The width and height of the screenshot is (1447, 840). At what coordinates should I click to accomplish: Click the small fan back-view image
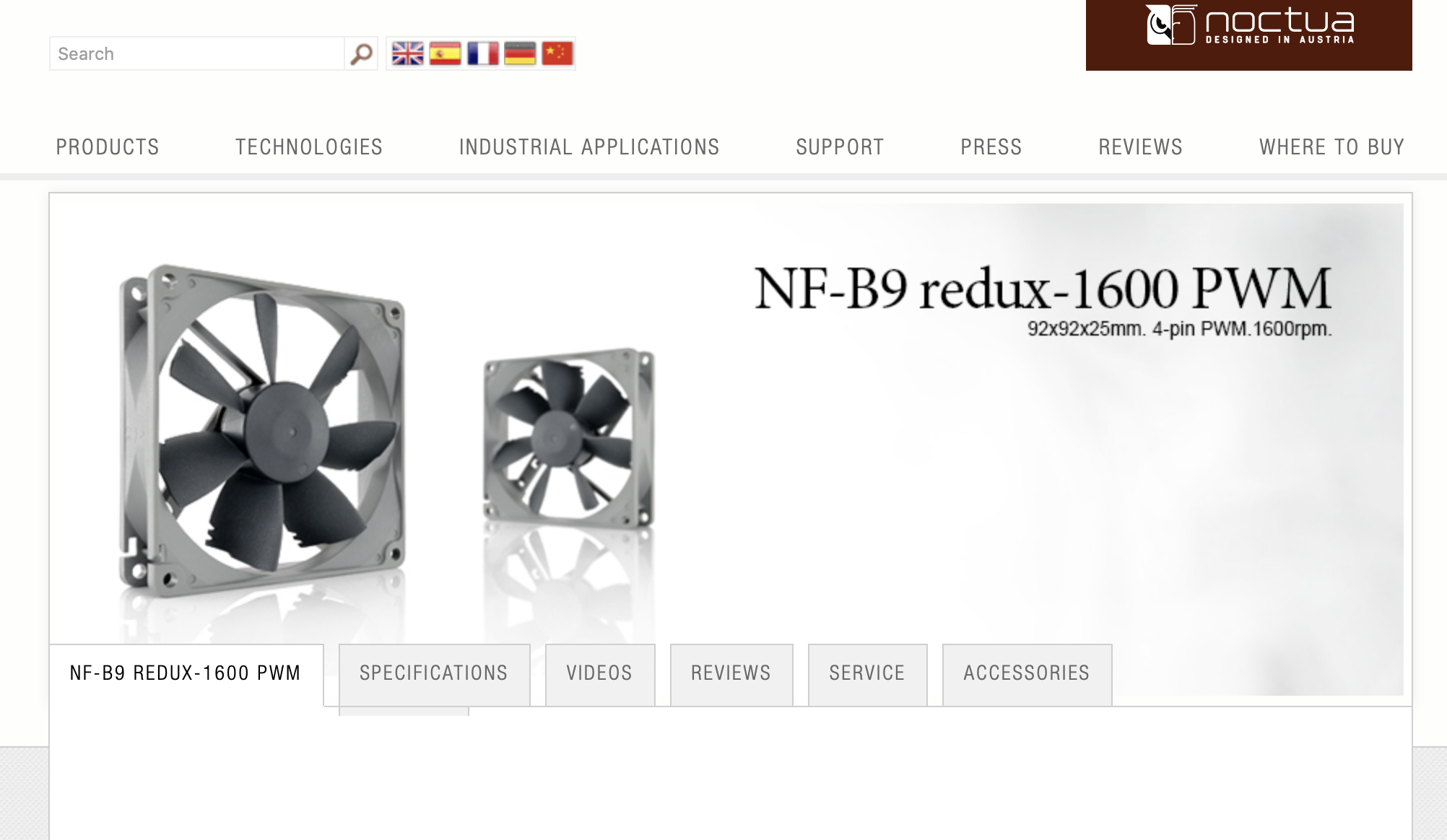[x=569, y=439]
